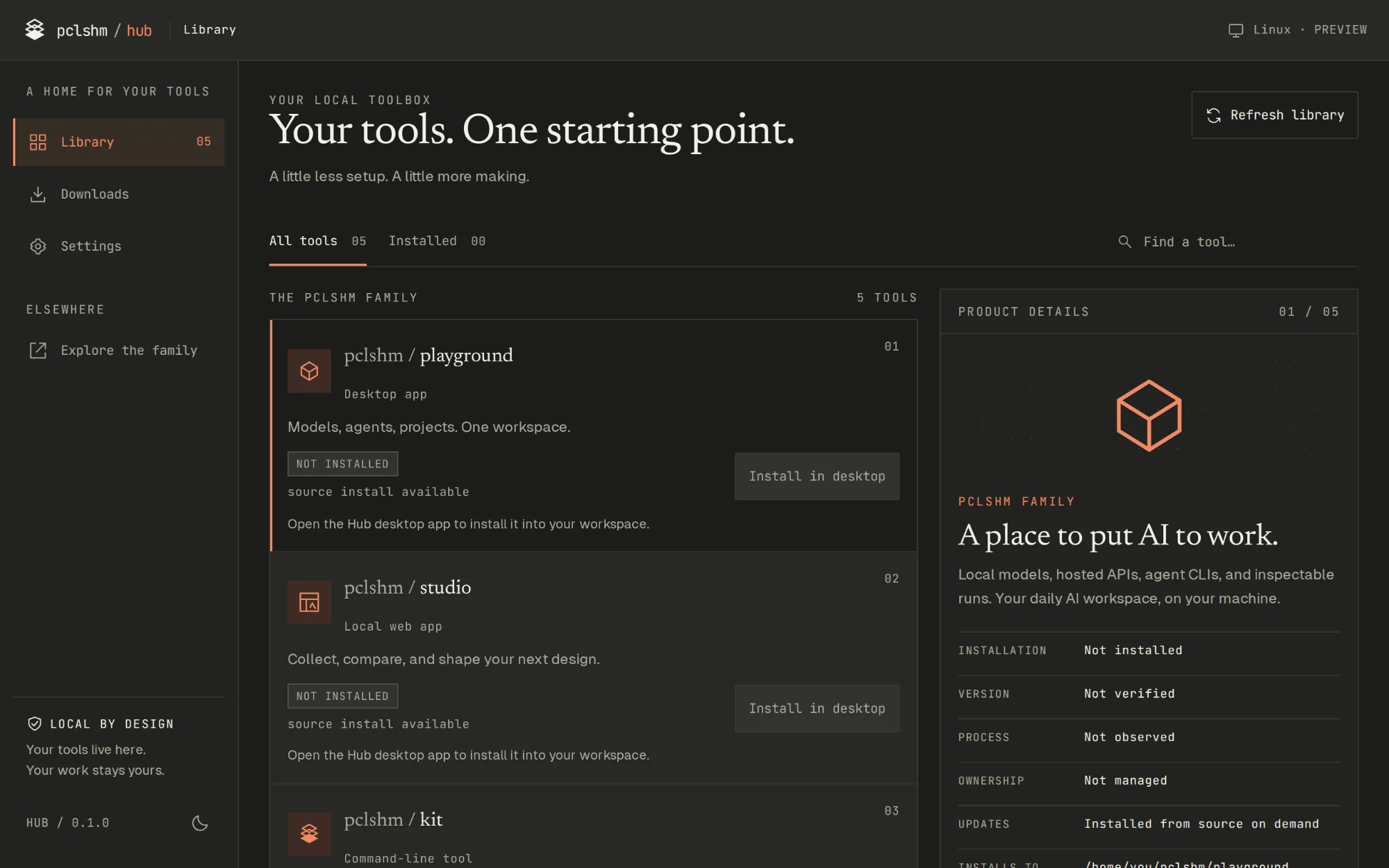Viewport: 1389px width, 868px height.
Task: Click the Refresh library button
Action: [1274, 115]
